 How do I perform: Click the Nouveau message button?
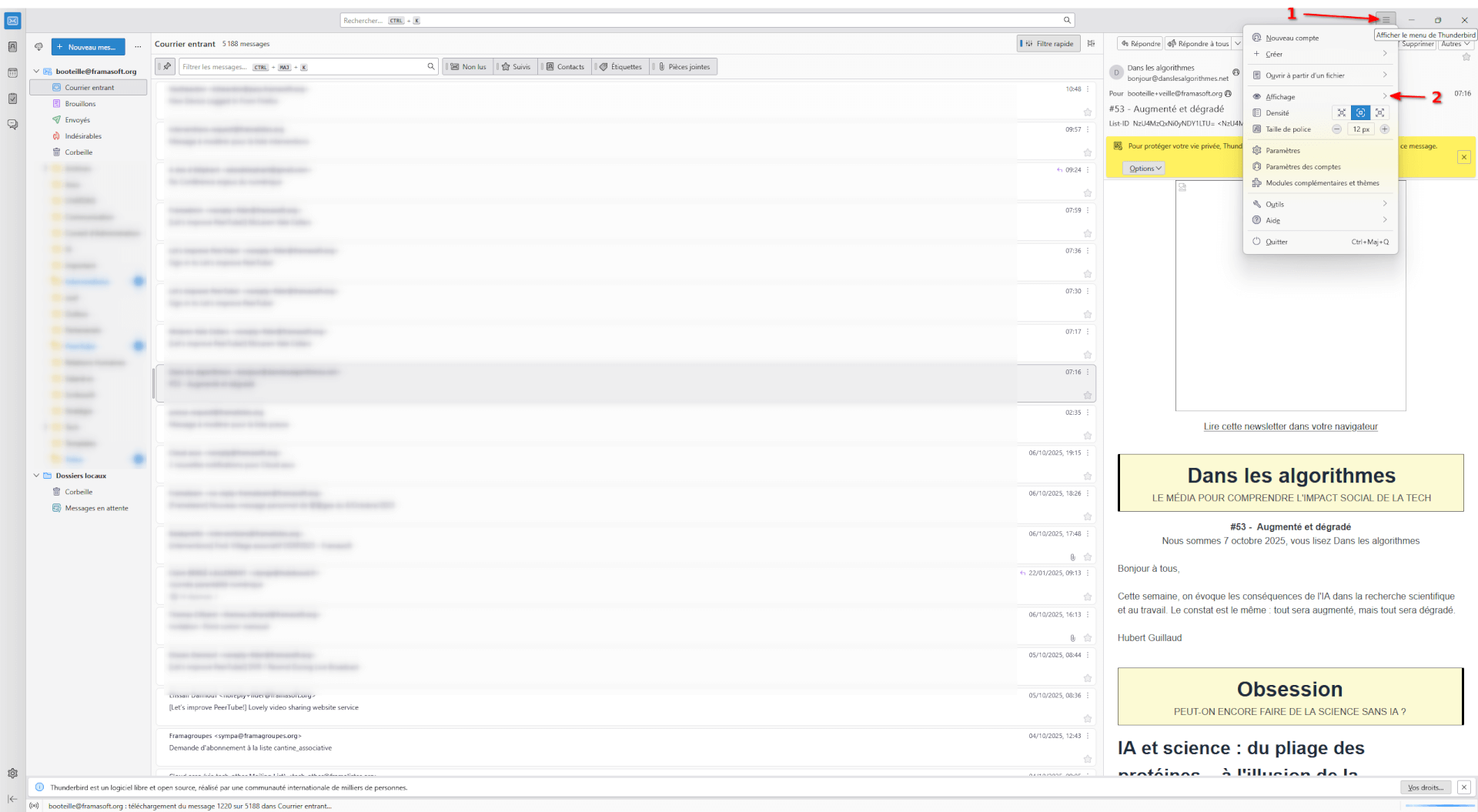pyautogui.click(x=88, y=47)
